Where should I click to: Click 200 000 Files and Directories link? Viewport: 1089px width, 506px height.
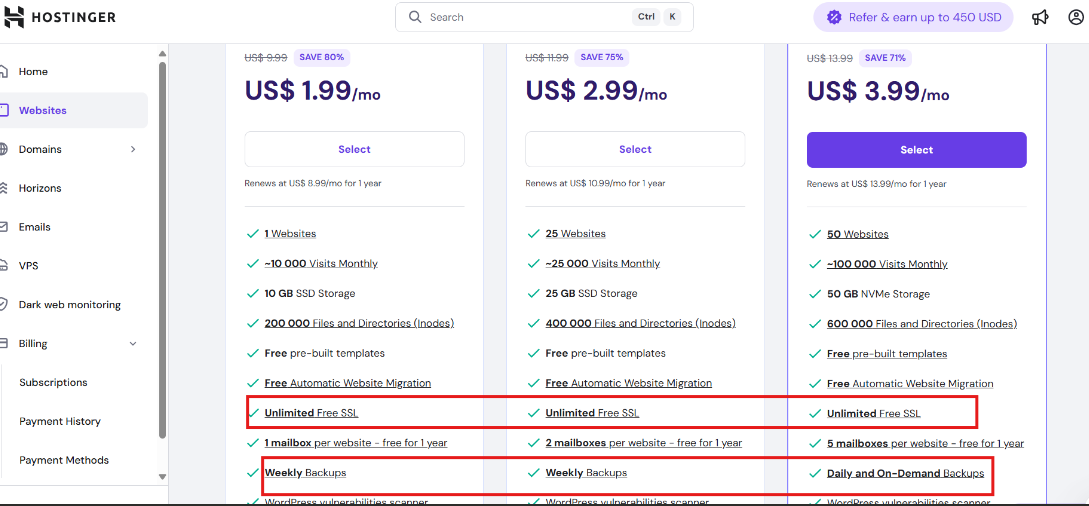point(359,323)
